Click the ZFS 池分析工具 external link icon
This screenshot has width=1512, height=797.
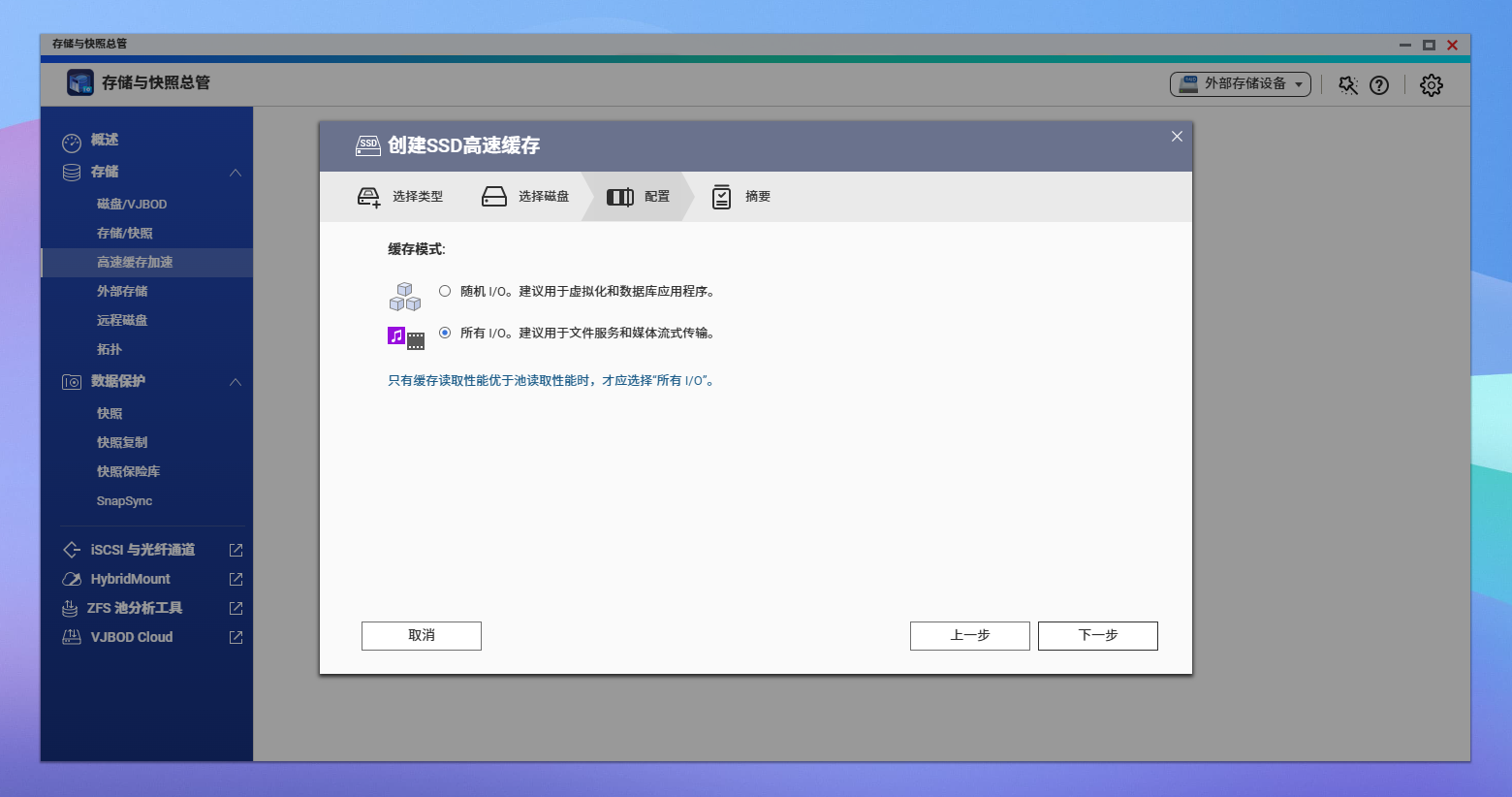pos(236,608)
